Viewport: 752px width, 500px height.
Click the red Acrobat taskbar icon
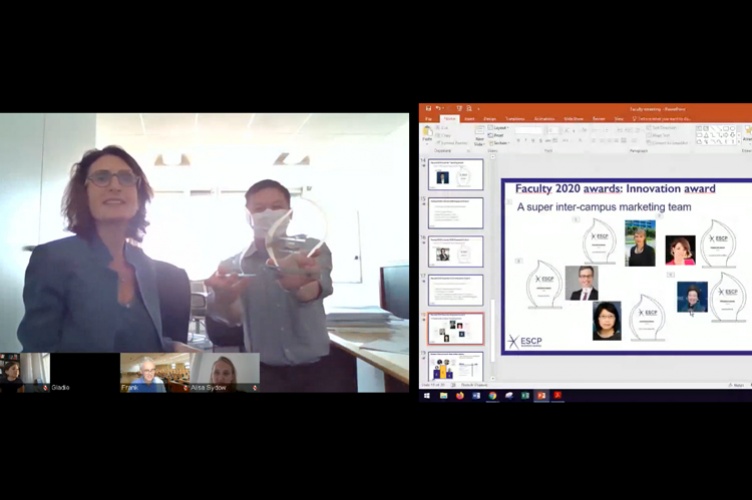(x=558, y=395)
